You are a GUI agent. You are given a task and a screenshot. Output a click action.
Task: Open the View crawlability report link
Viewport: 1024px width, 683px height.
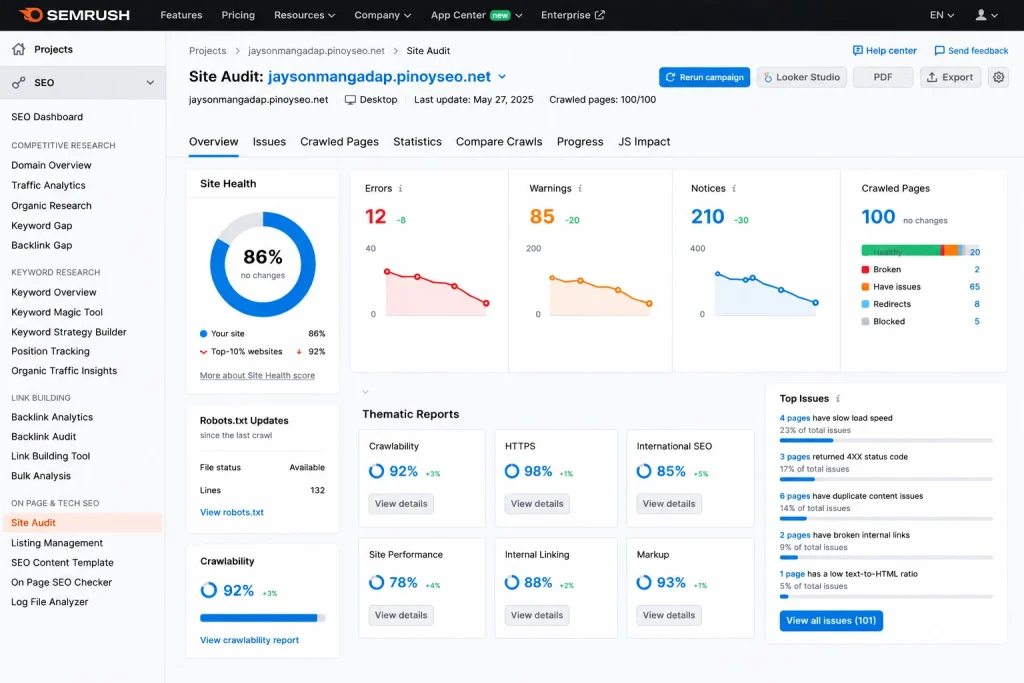click(x=249, y=640)
